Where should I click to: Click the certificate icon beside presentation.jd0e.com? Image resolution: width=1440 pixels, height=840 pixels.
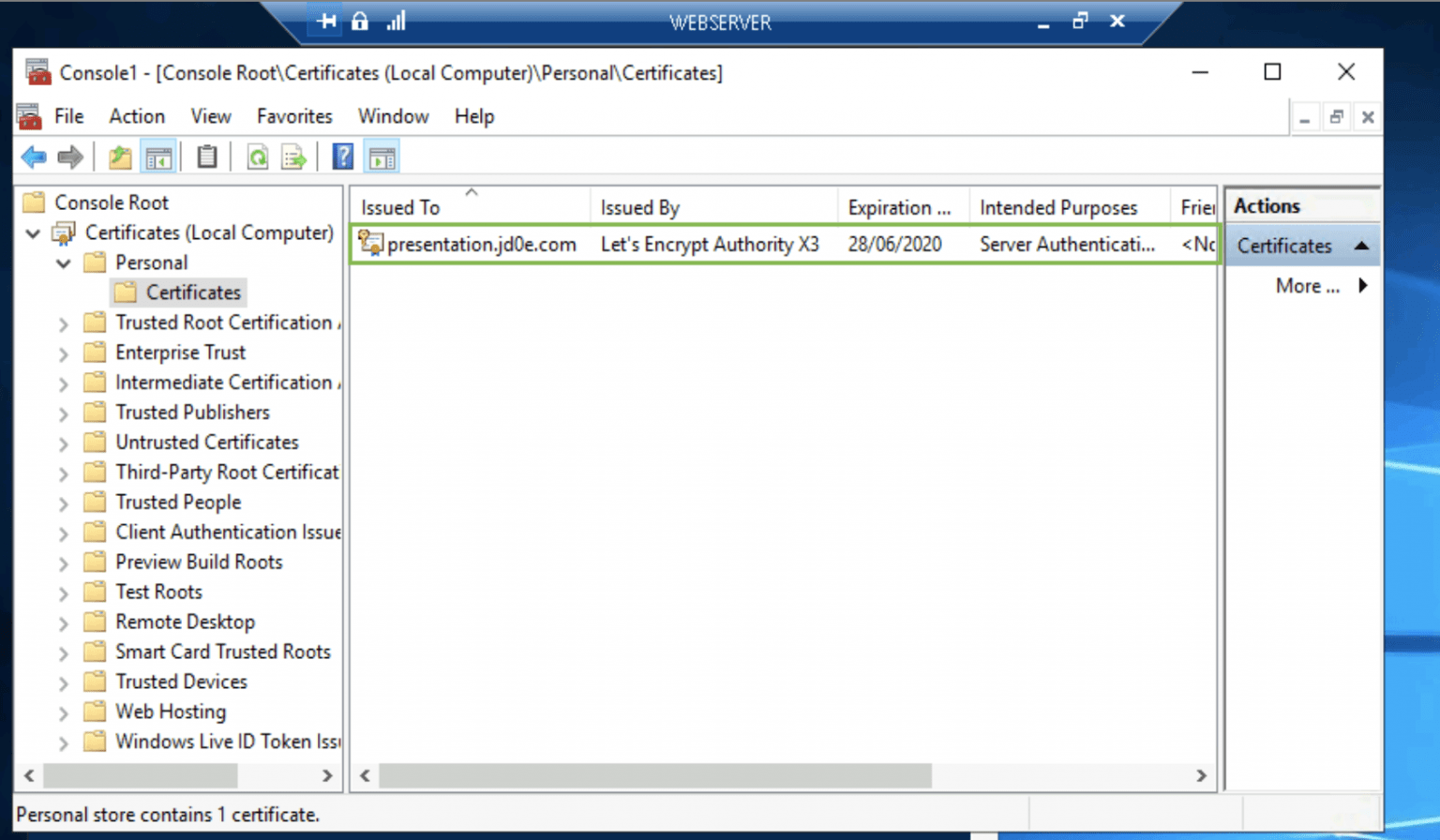pos(369,243)
